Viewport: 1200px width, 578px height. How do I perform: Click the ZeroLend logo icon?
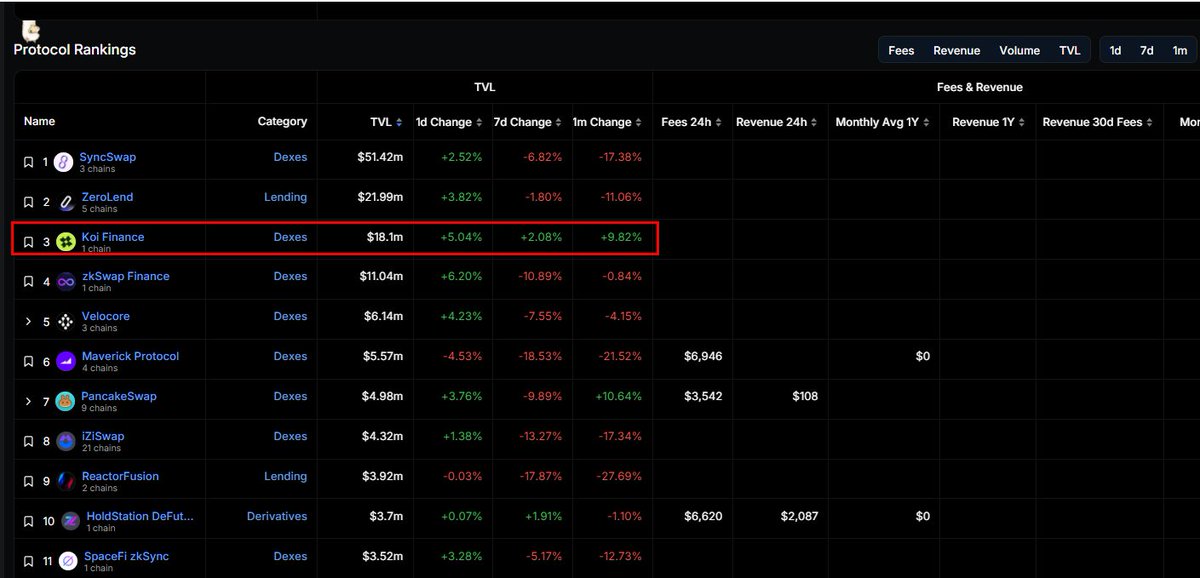coord(66,202)
